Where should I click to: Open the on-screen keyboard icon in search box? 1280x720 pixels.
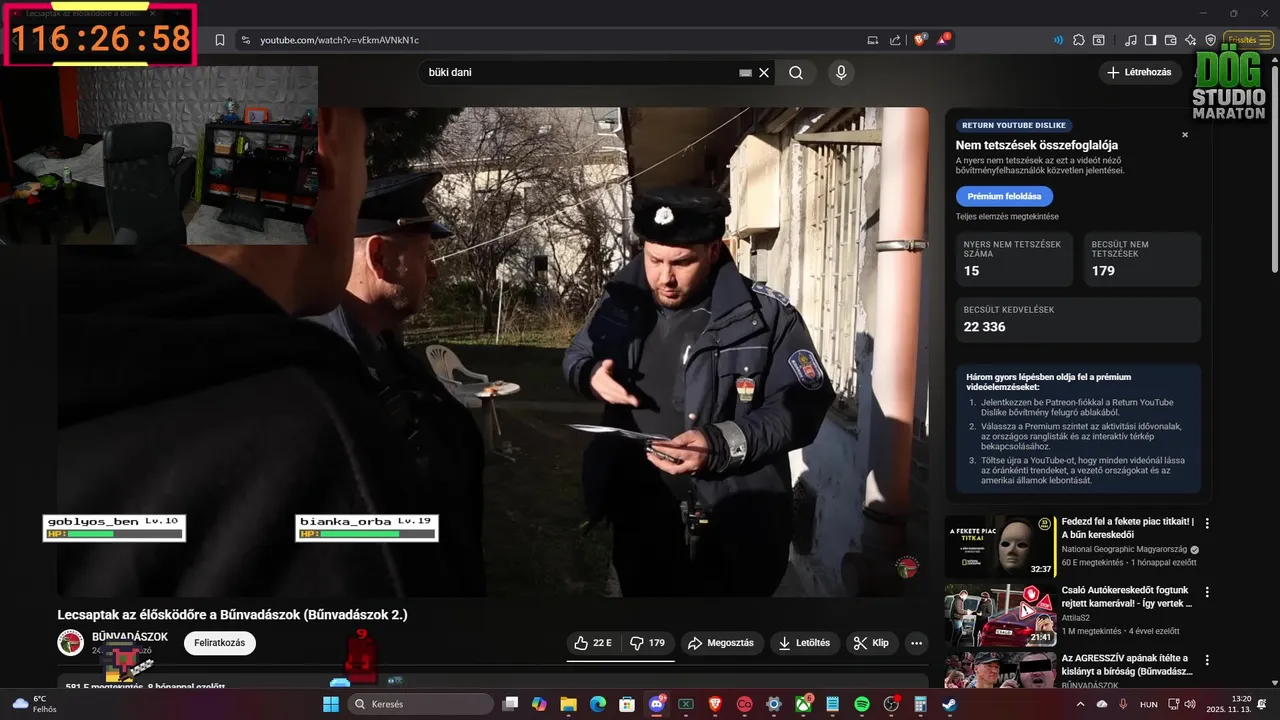click(745, 72)
